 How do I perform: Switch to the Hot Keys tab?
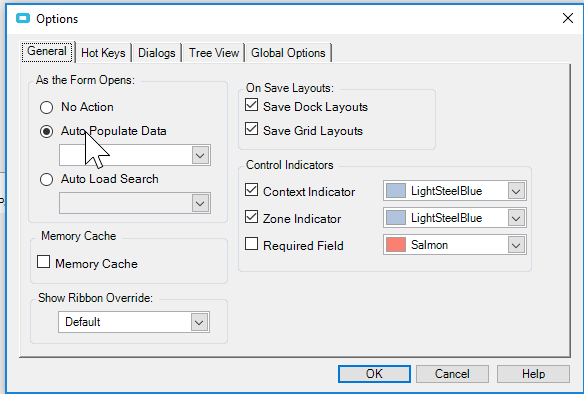pyautogui.click(x=103, y=53)
